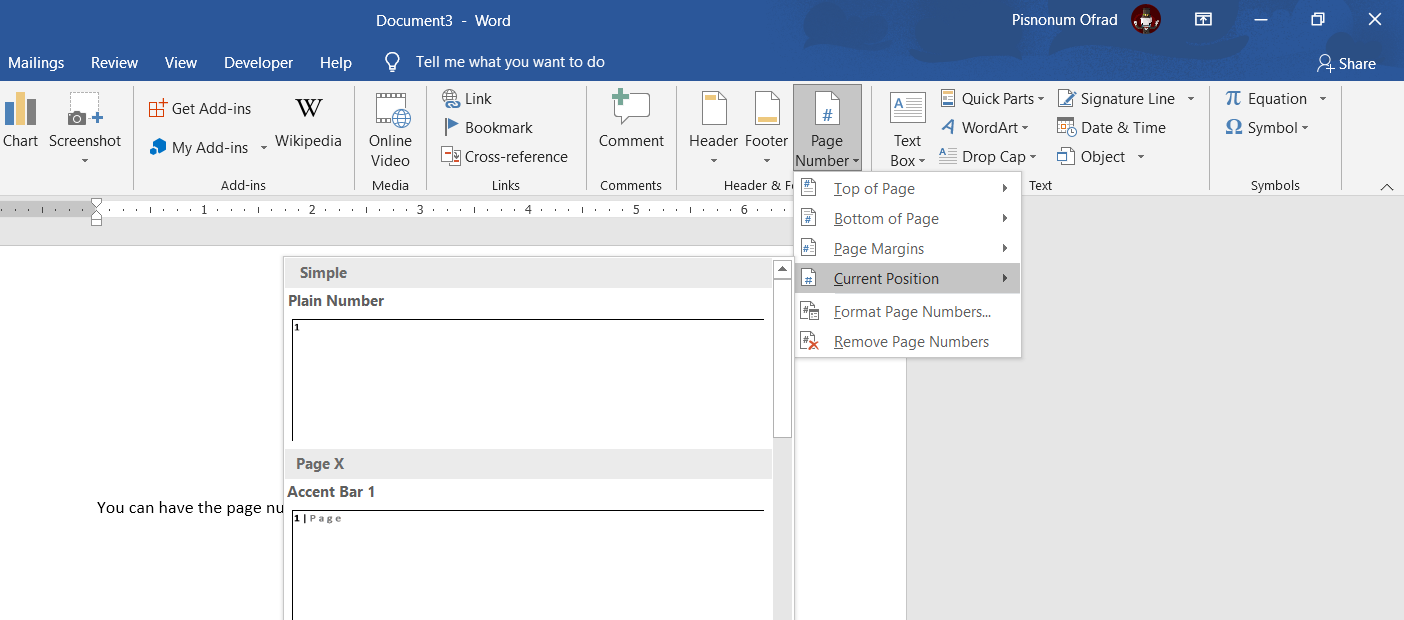Open the Help tab

pyautogui.click(x=336, y=62)
